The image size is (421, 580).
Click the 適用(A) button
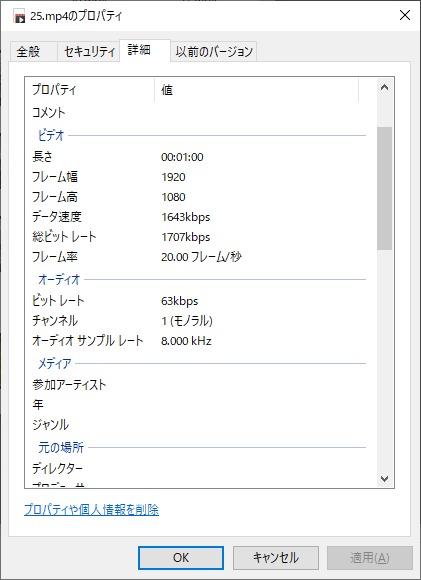click(370, 558)
